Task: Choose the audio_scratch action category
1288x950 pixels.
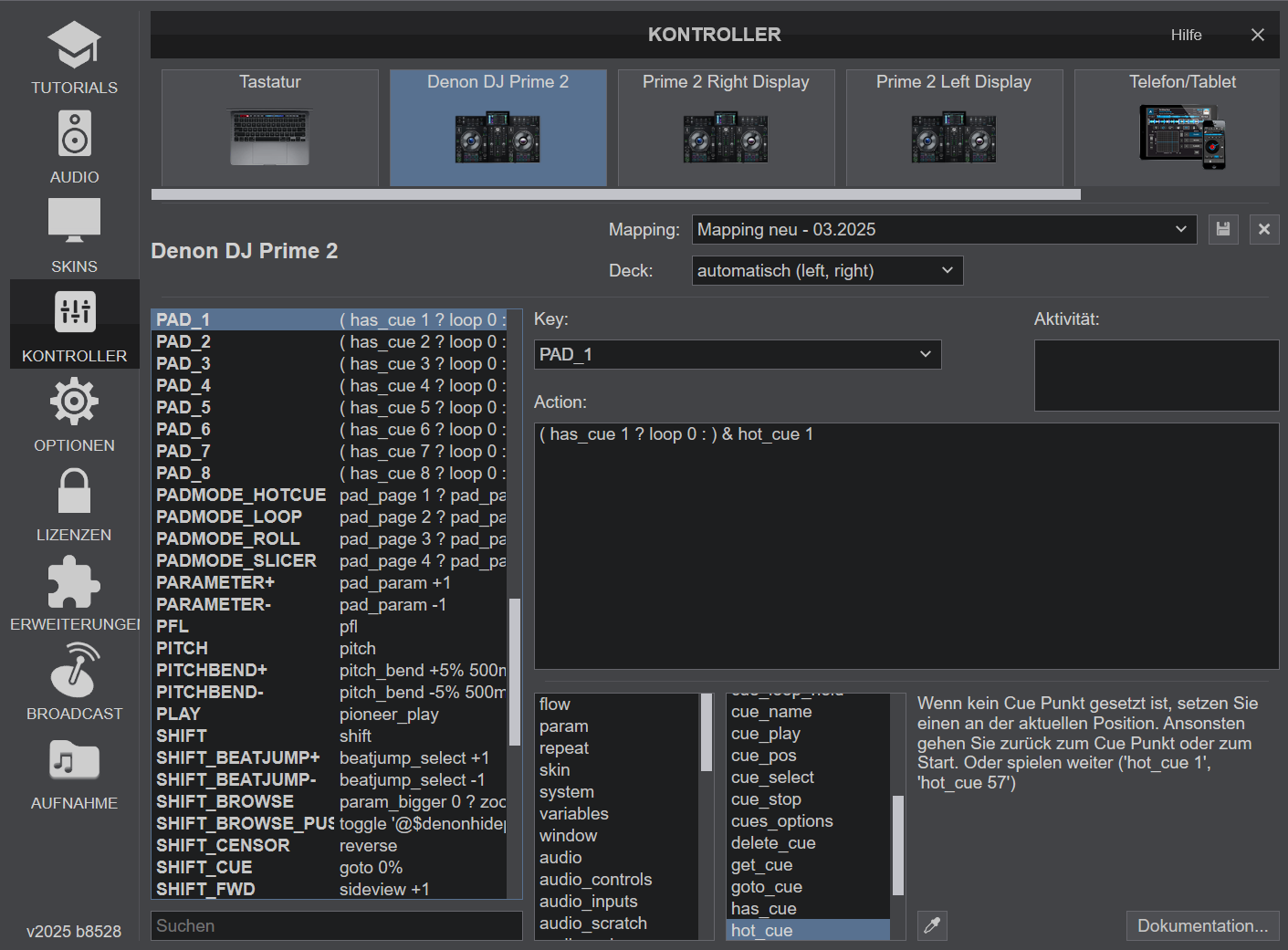Action: pos(617,924)
